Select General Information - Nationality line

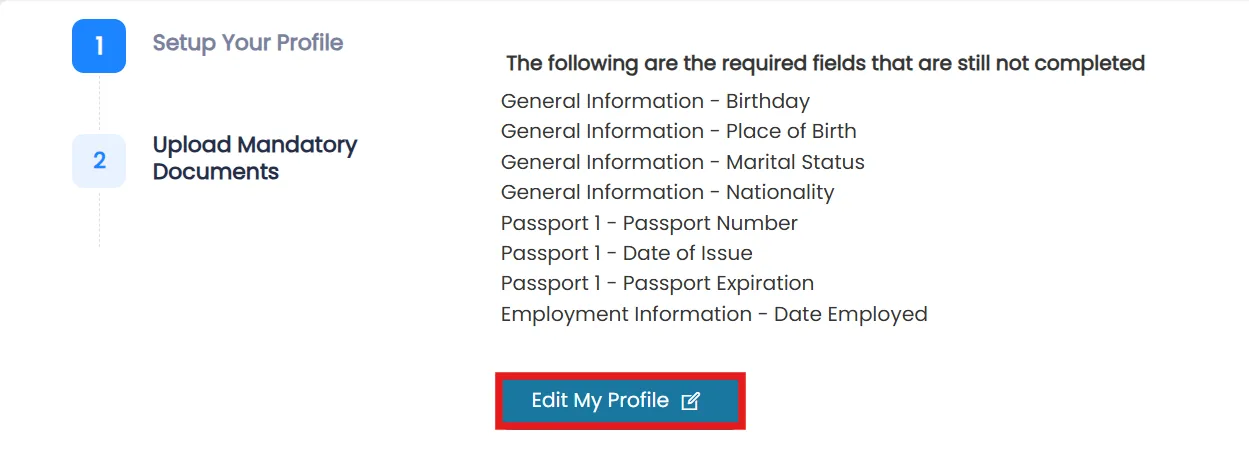coord(667,192)
